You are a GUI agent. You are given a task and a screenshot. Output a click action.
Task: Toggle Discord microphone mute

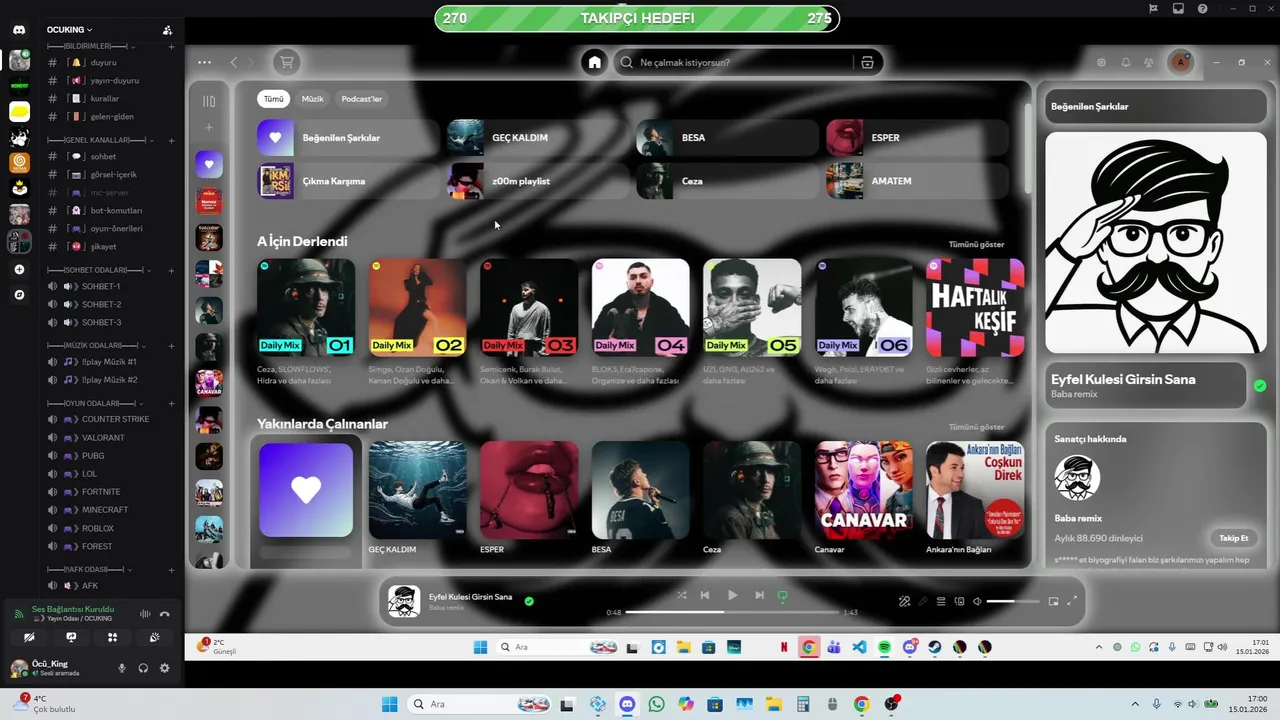pyautogui.click(x=122, y=668)
